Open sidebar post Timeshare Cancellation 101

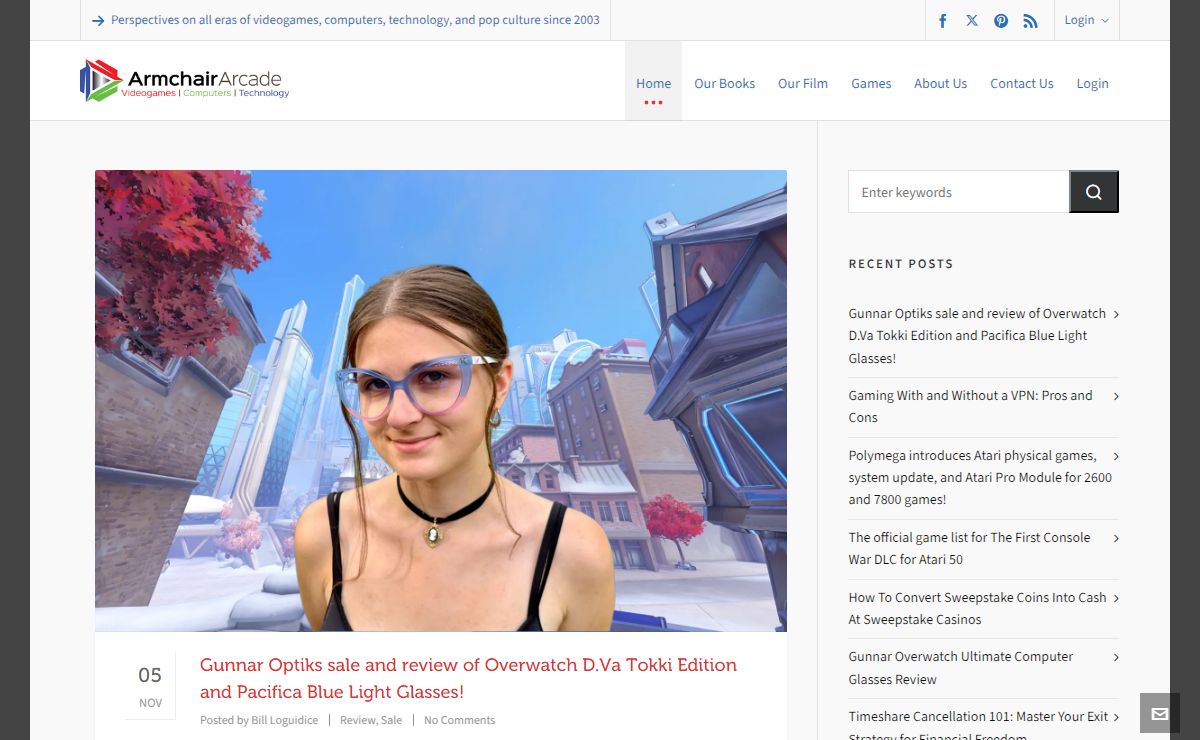point(978,725)
